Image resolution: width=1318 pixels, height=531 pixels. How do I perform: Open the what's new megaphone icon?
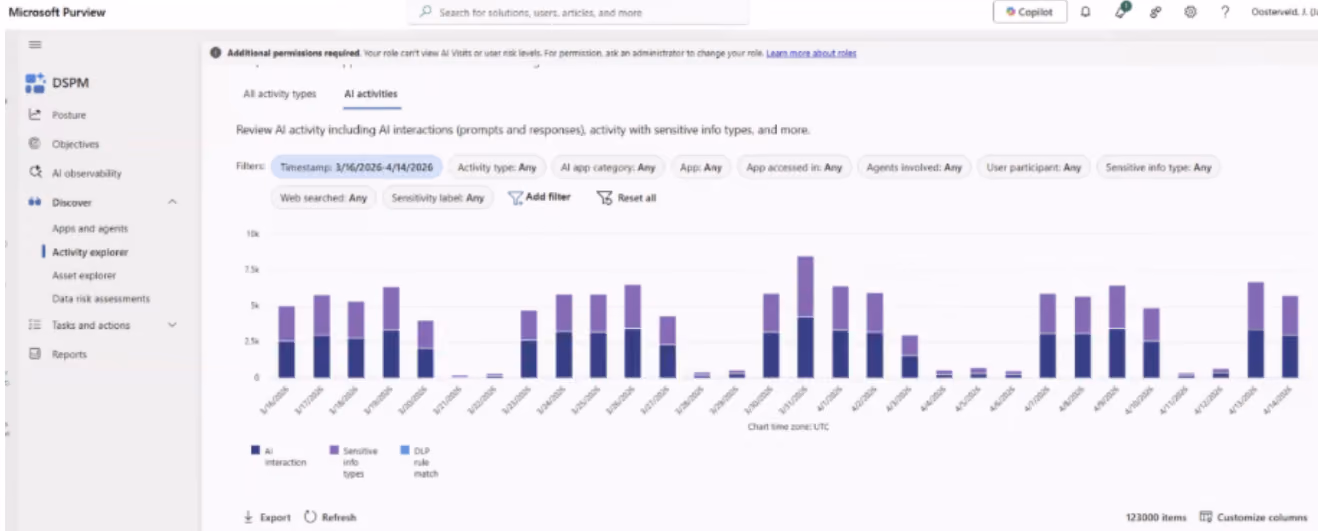pyautogui.click(x=1122, y=11)
